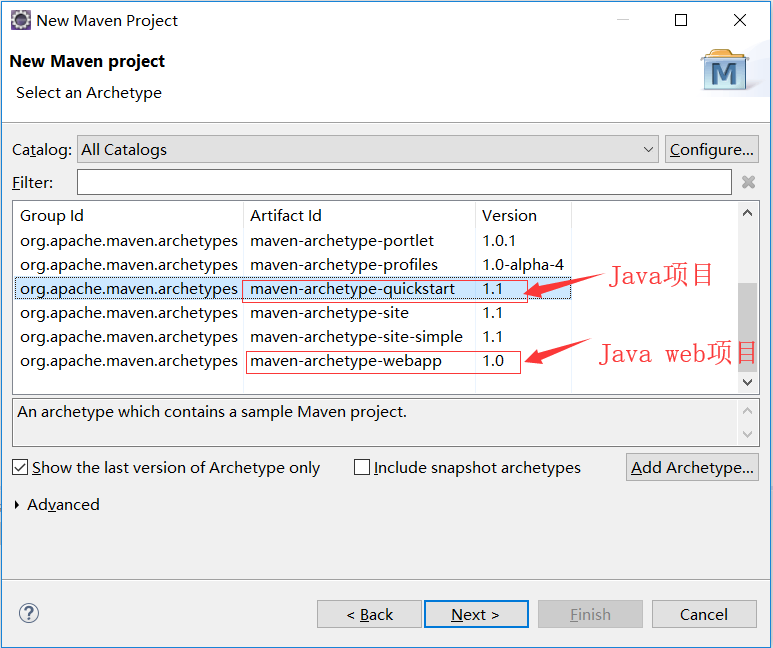Viewport: 773px width, 648px height.
Task: Click up arrow of archetype list scrollbar
Action: pos(747,213)
